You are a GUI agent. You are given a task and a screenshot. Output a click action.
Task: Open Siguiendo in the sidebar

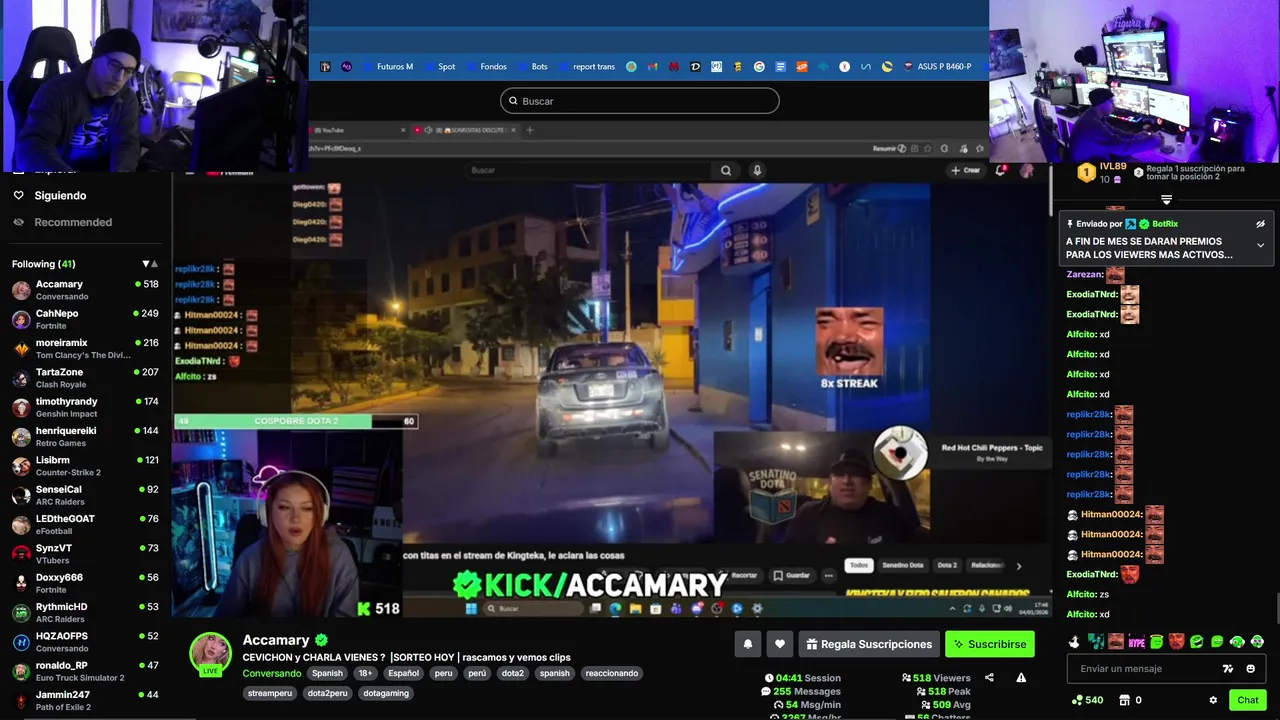pyautogui.click(x=60, y=195)
